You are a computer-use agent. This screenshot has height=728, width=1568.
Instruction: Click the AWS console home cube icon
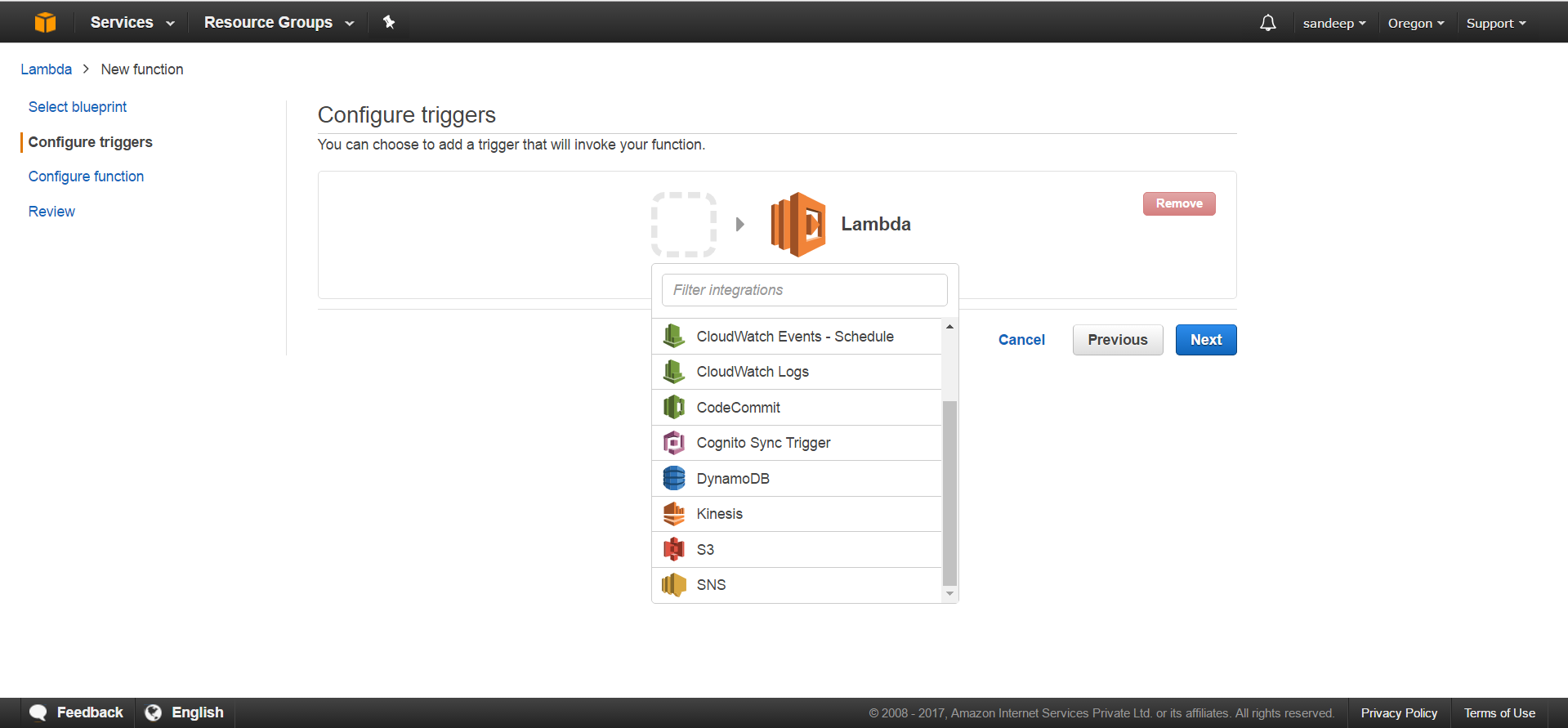46,22
